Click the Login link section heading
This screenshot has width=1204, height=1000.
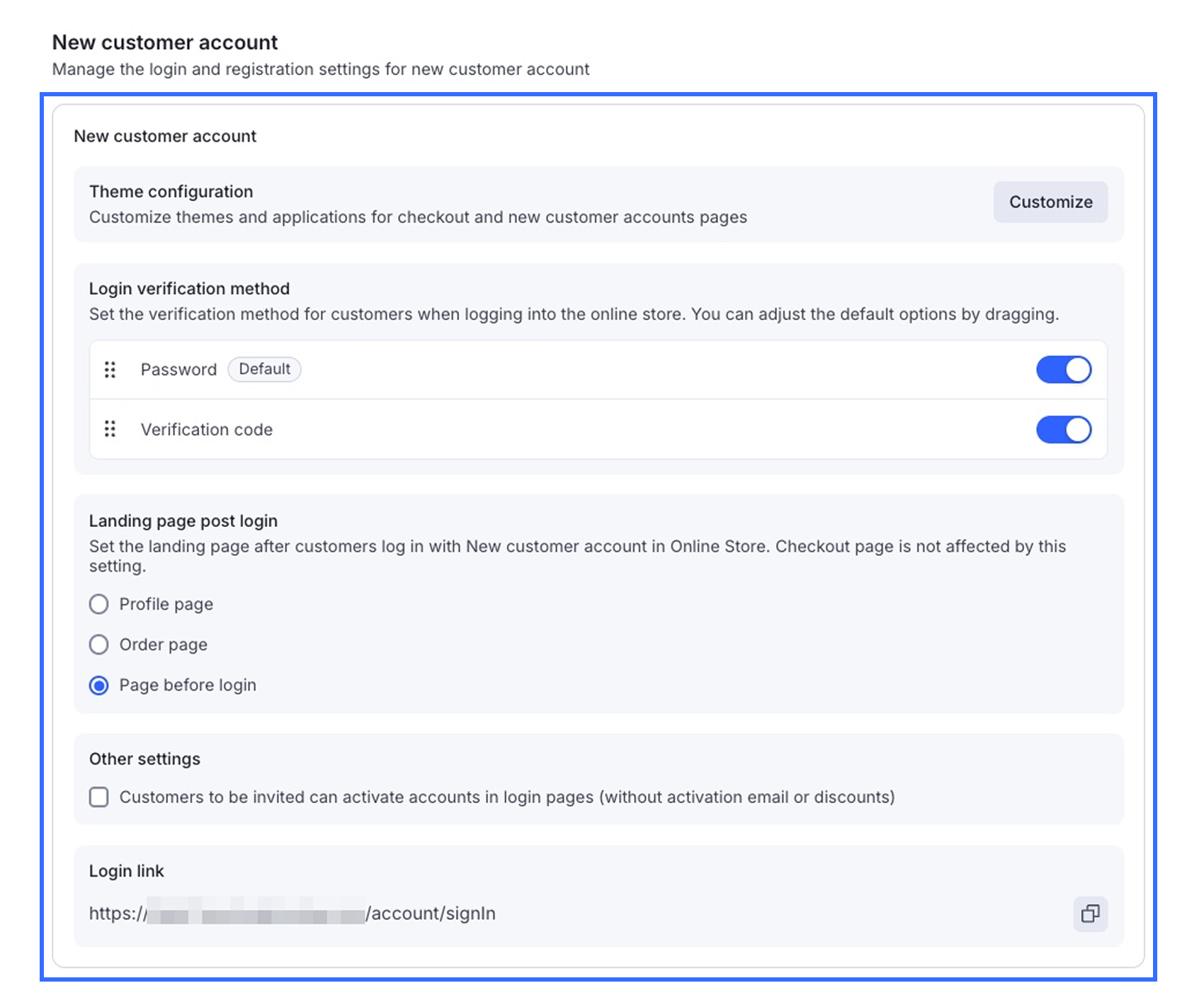[126, 871]
